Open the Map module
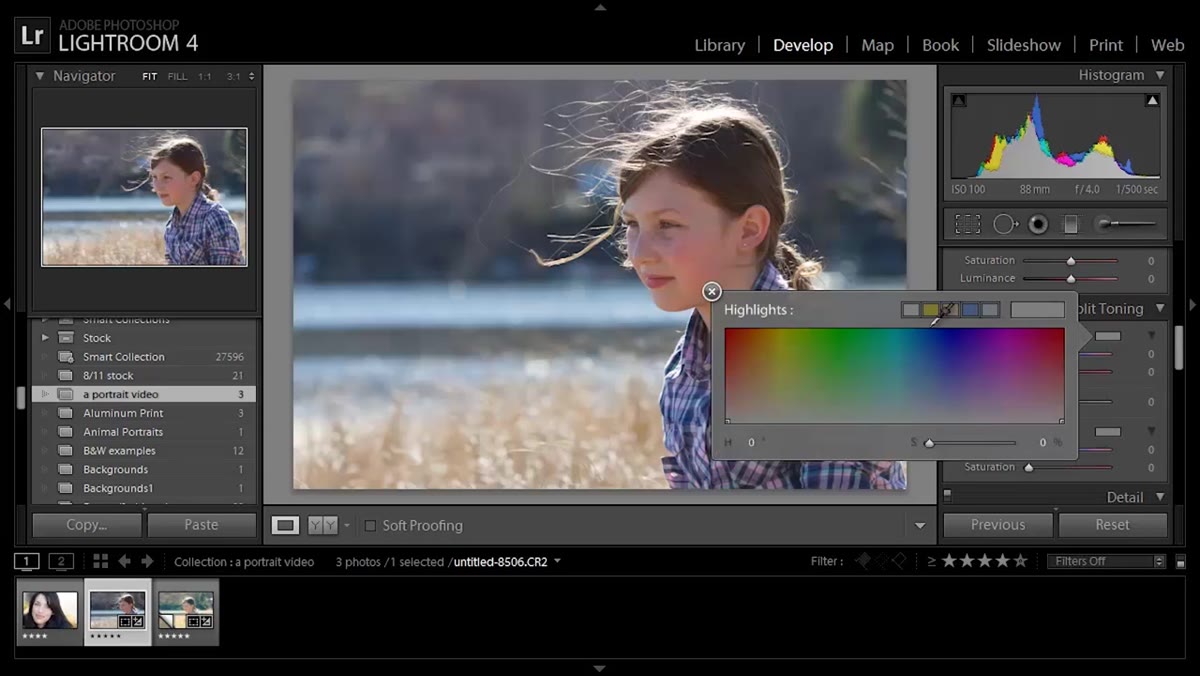The width and height of the screenshot is (1200, 676). click(877, 45)
